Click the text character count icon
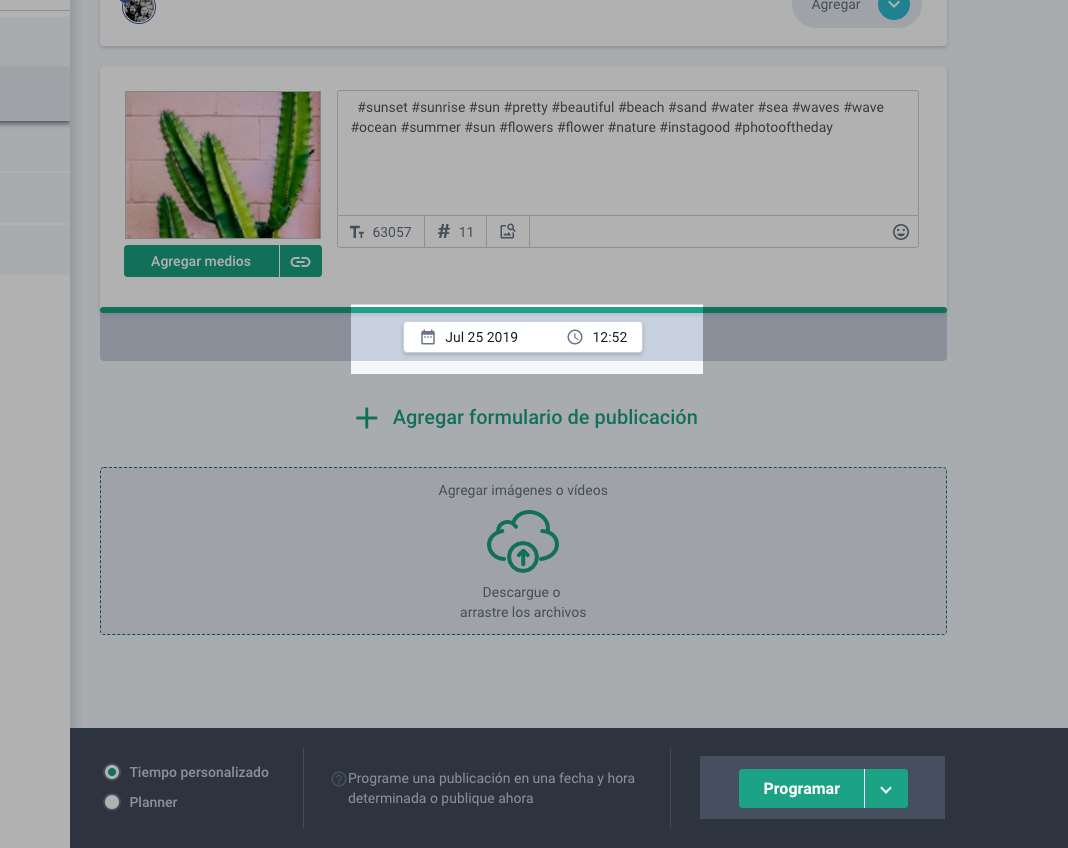The height and width of the screenshot is (848, 1068). point(357,232)
